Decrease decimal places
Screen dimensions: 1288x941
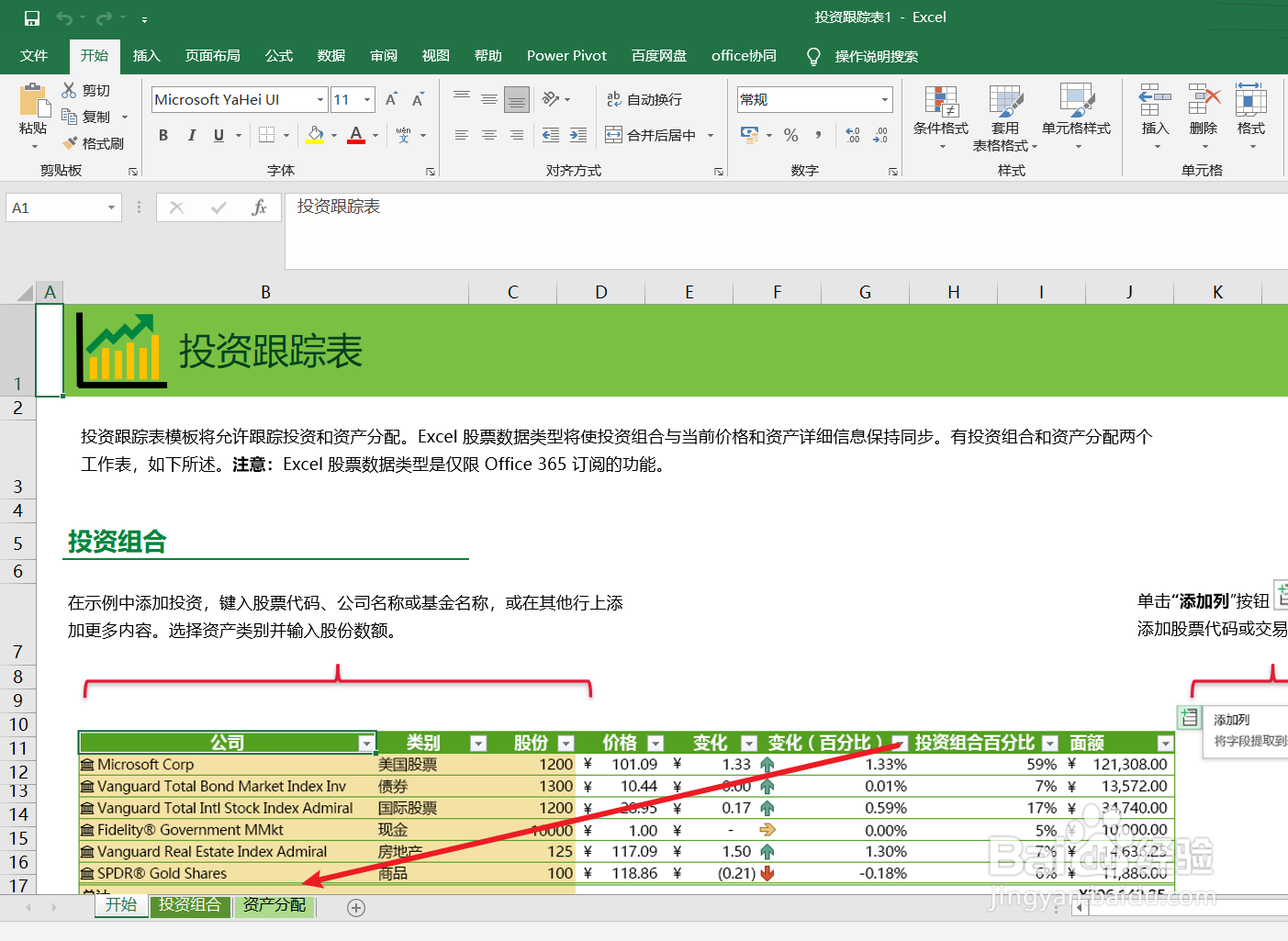(880, 135)
